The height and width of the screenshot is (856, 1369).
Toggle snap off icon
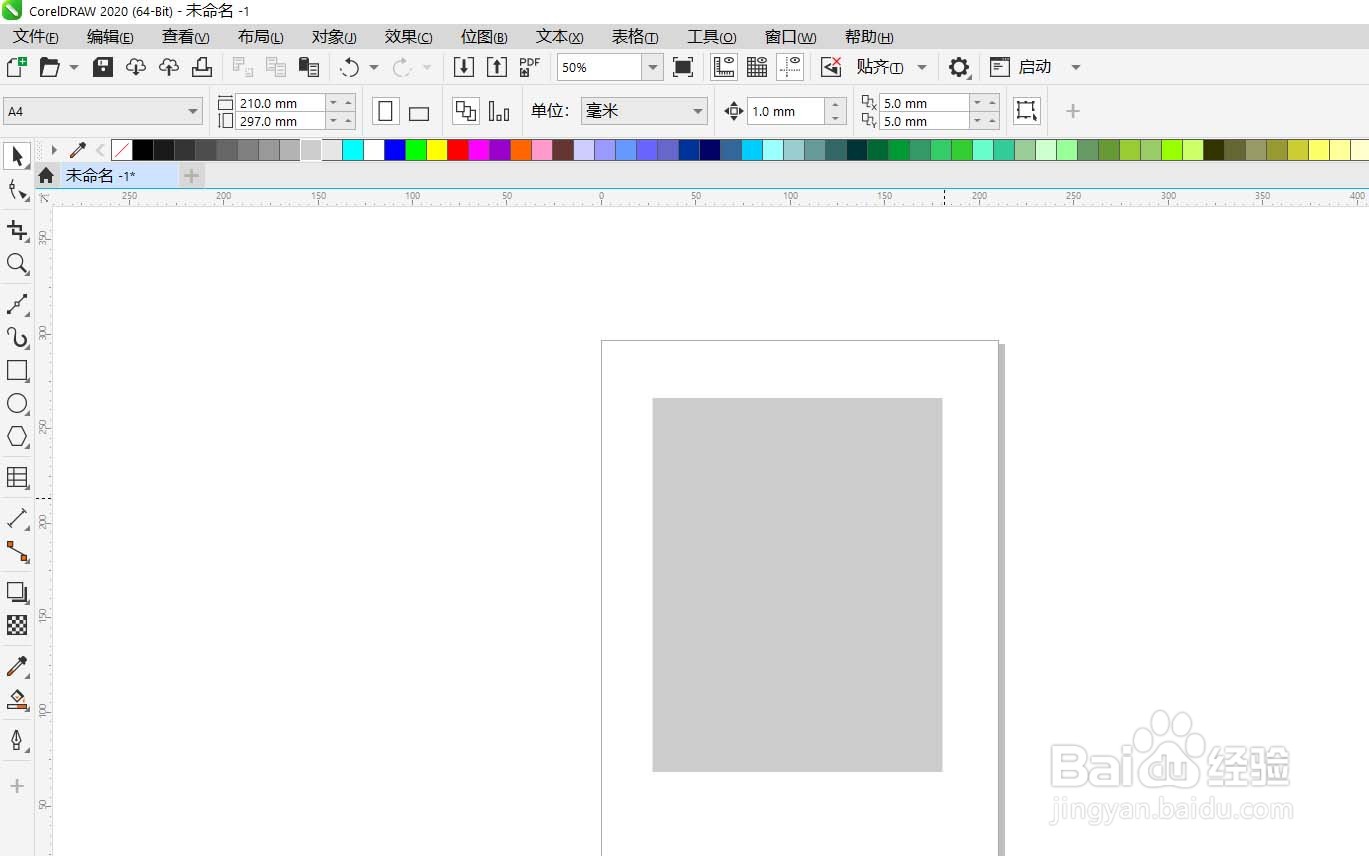point(831,67)
